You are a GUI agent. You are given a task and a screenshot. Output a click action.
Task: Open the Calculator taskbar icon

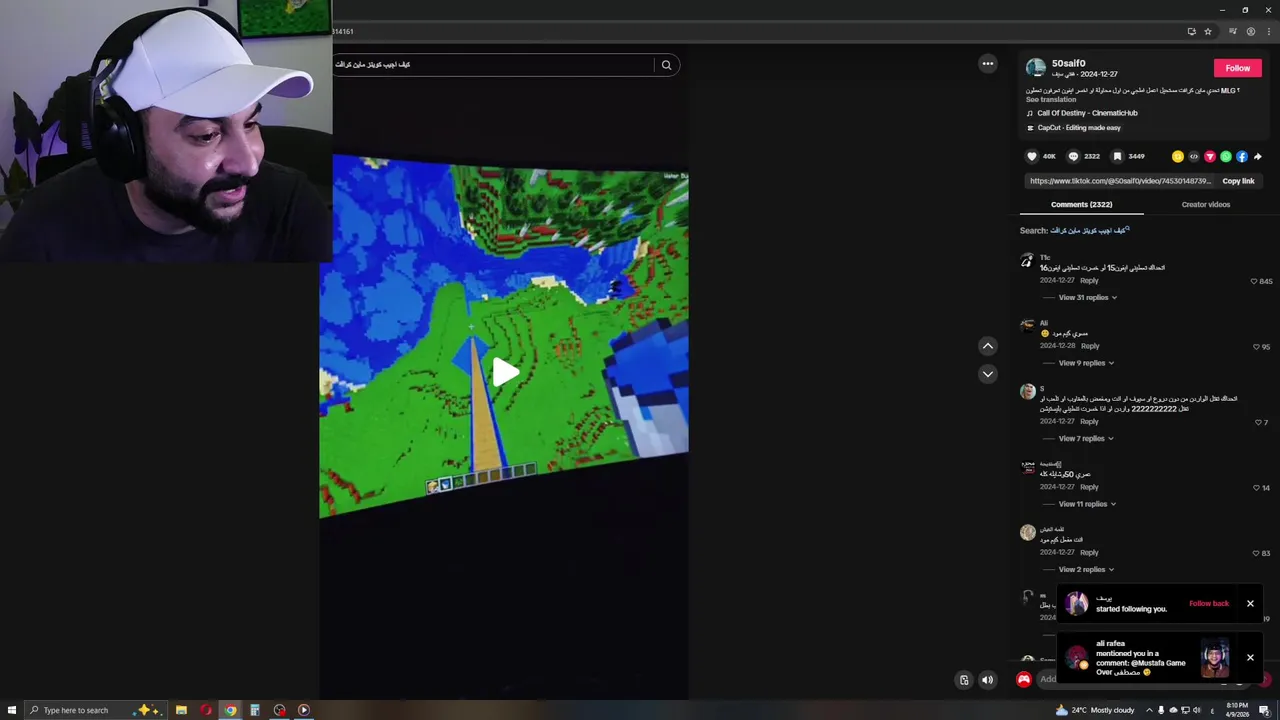point(255,710)
